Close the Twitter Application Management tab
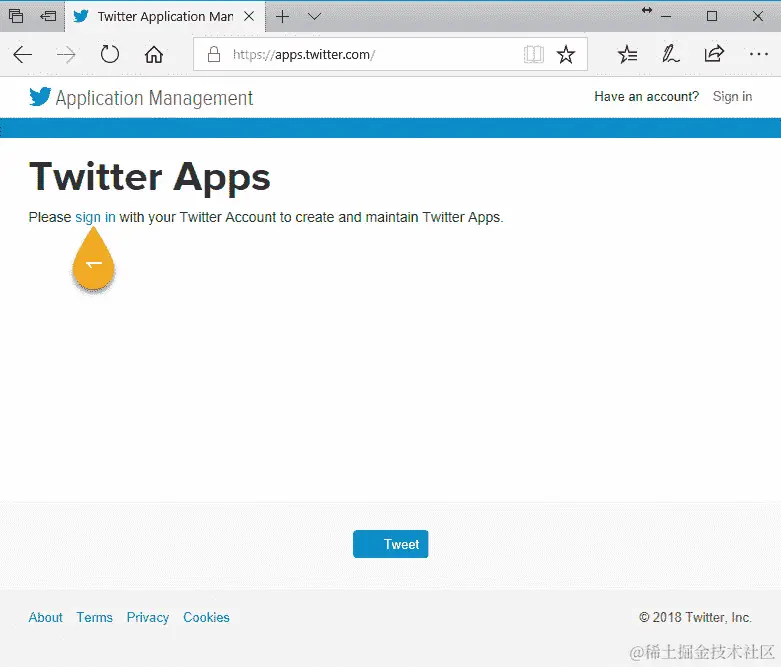The width and height of the screenshot is (781, 667). click(x=249, y=16)
